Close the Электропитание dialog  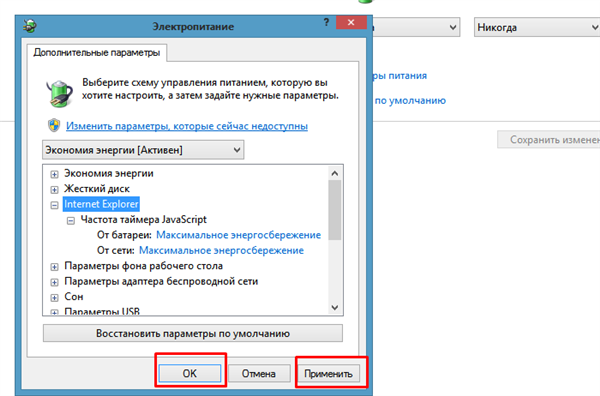(x=351, y=23)
